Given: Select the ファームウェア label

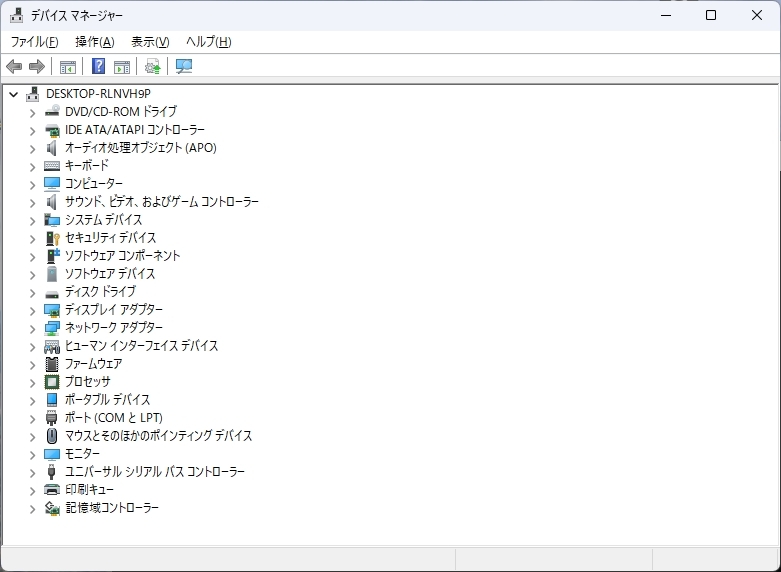Looking at the screenshot, I should click(x=94, y=364).
